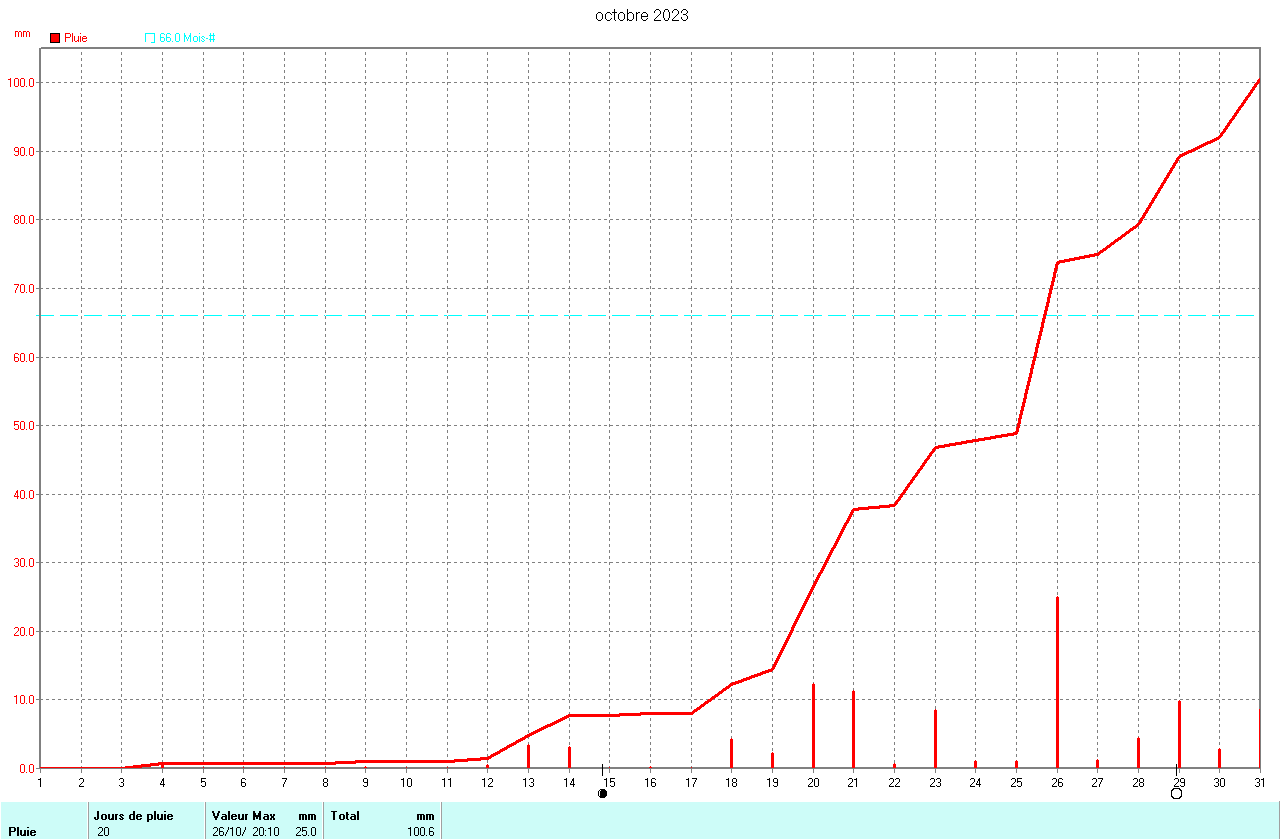Image resolution: width=1280 pixels, height=839 pixels.
Task: Click the rain bar on day 29
Action: [1179, 734]
